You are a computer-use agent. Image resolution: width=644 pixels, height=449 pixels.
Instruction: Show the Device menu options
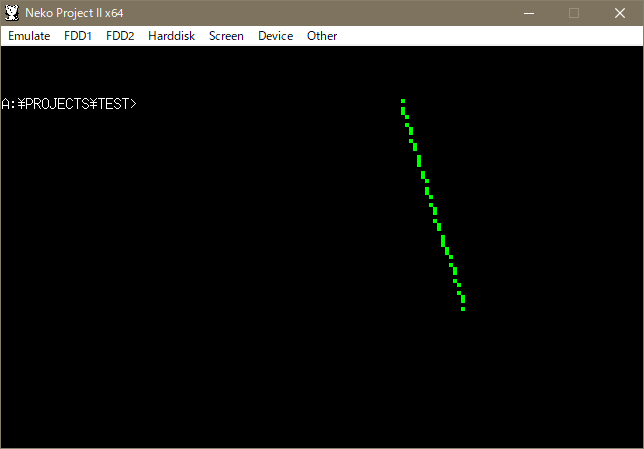[275, 36]
